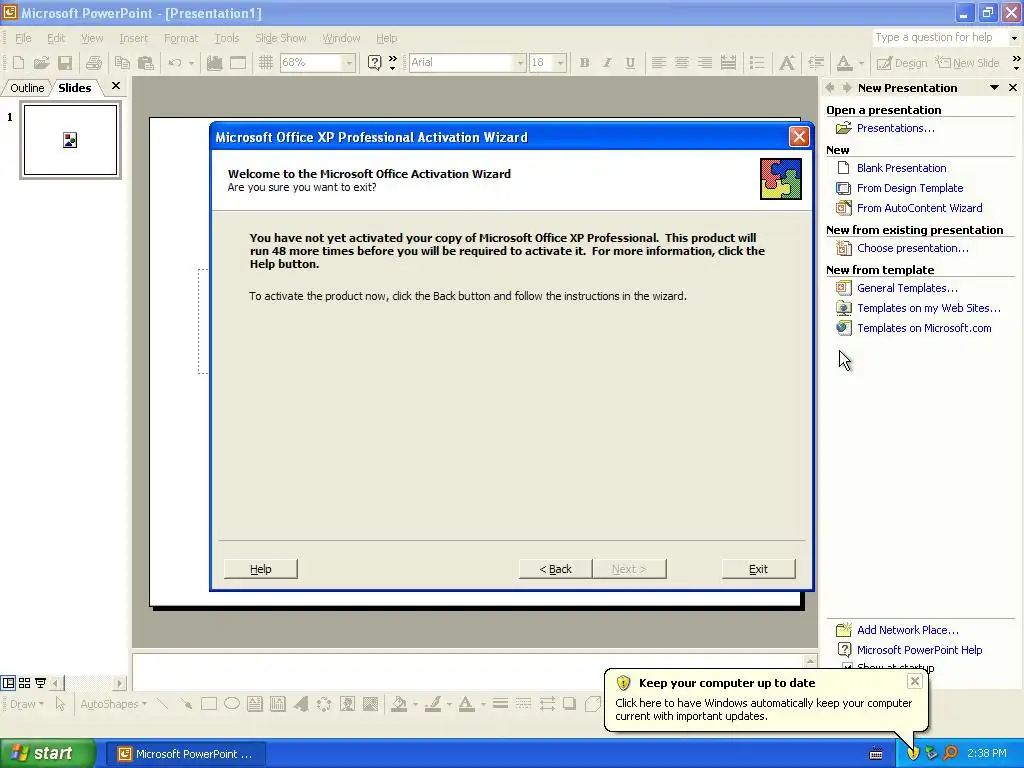Toggle the Bullets list icon

(x=757, y=63)
